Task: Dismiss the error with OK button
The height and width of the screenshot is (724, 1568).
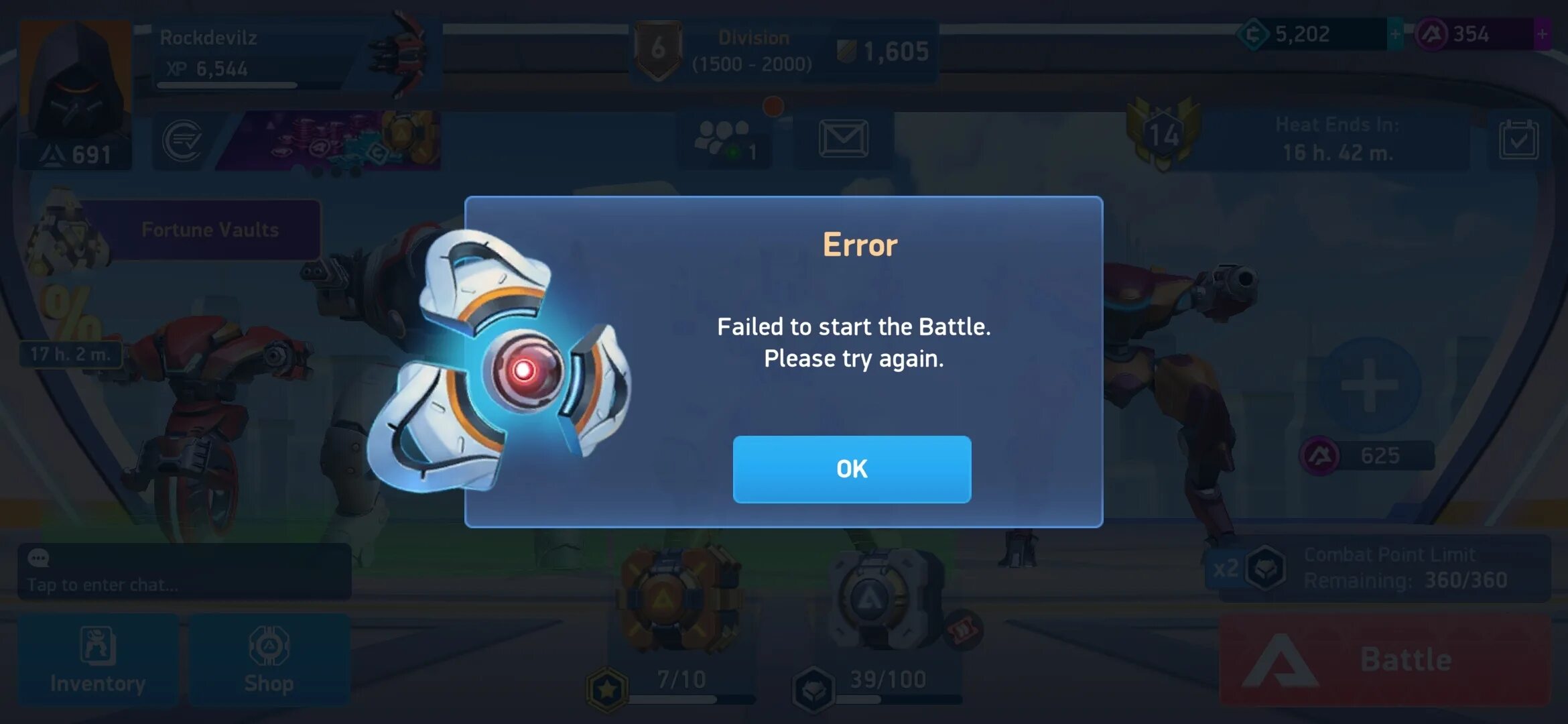Action: [x=852, y=469]
